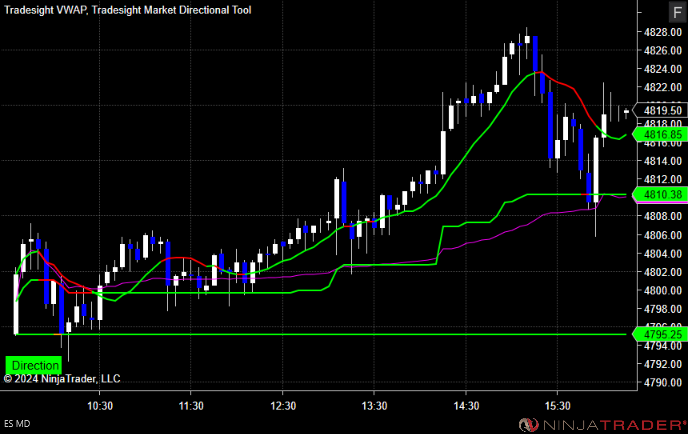Click the NinjaTrader logo

[602, 425]
